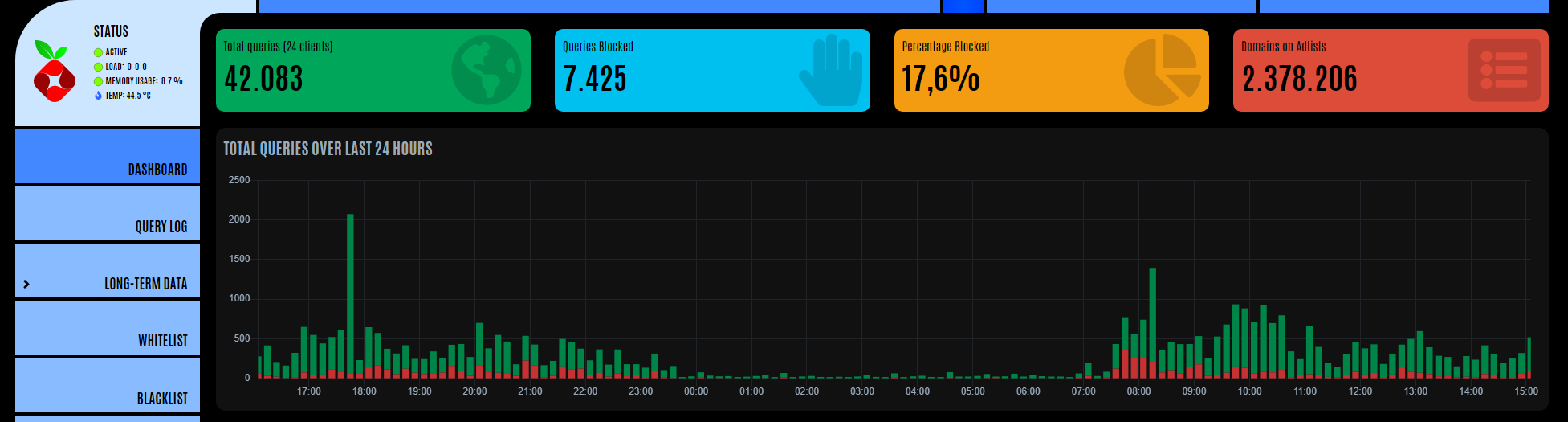Click the hand icon in Queries Blocked card
Viewport: 1568px width, 422px height.
(829, 70)
